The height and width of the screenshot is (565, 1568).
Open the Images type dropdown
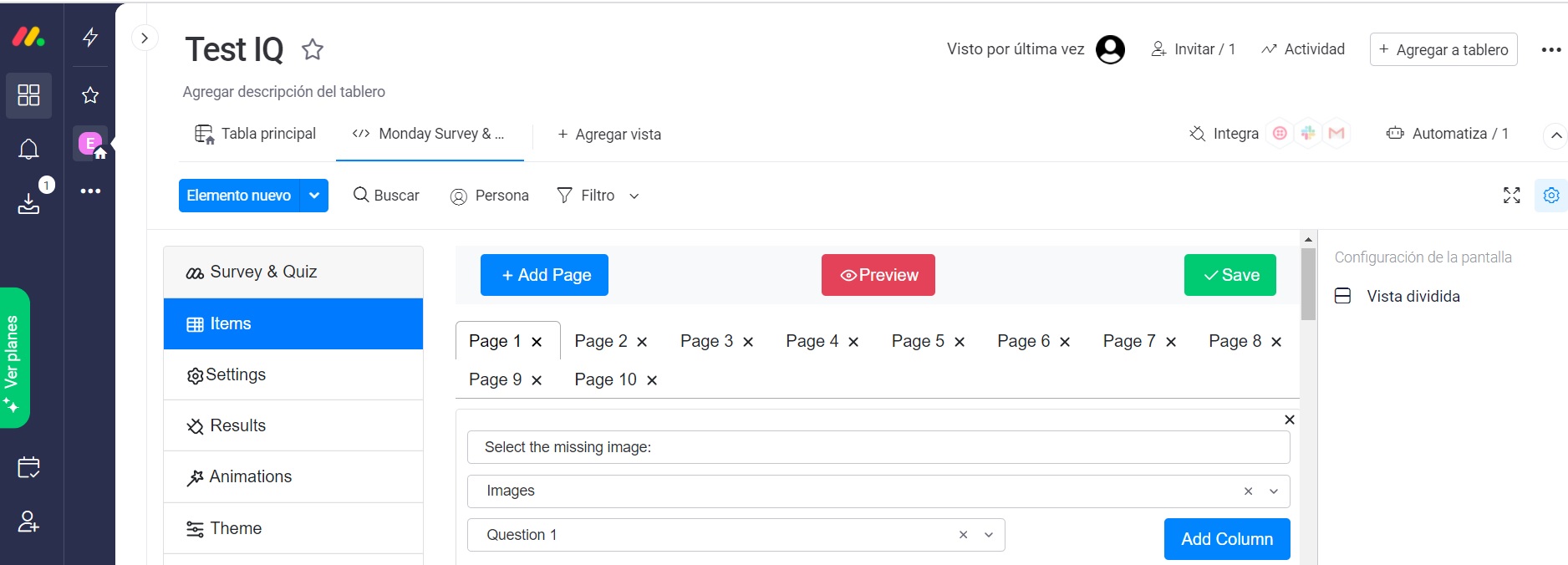pyautogui.click(x=1273, y=491)
